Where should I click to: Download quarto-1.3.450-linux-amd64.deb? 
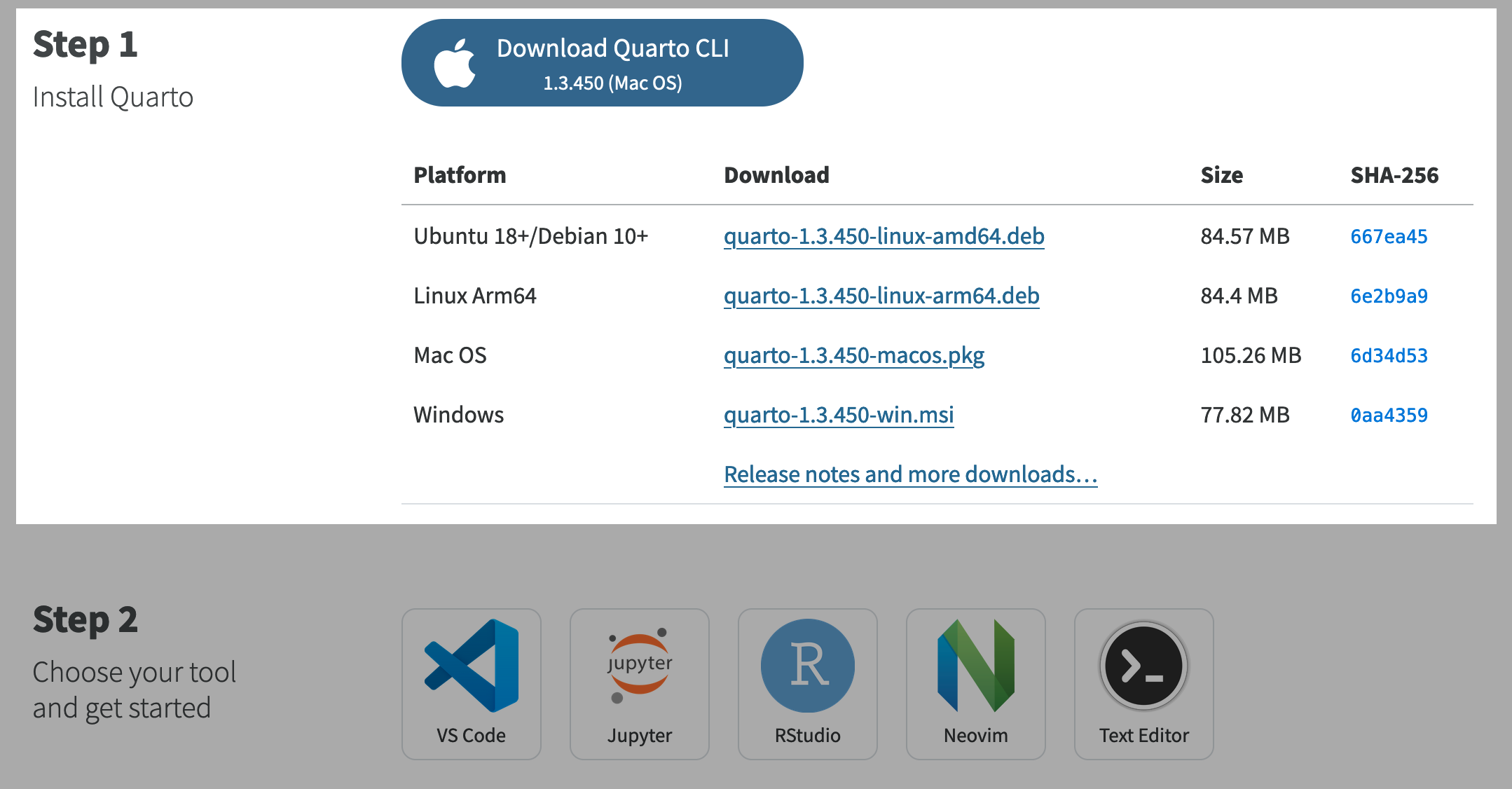(884, 237)
